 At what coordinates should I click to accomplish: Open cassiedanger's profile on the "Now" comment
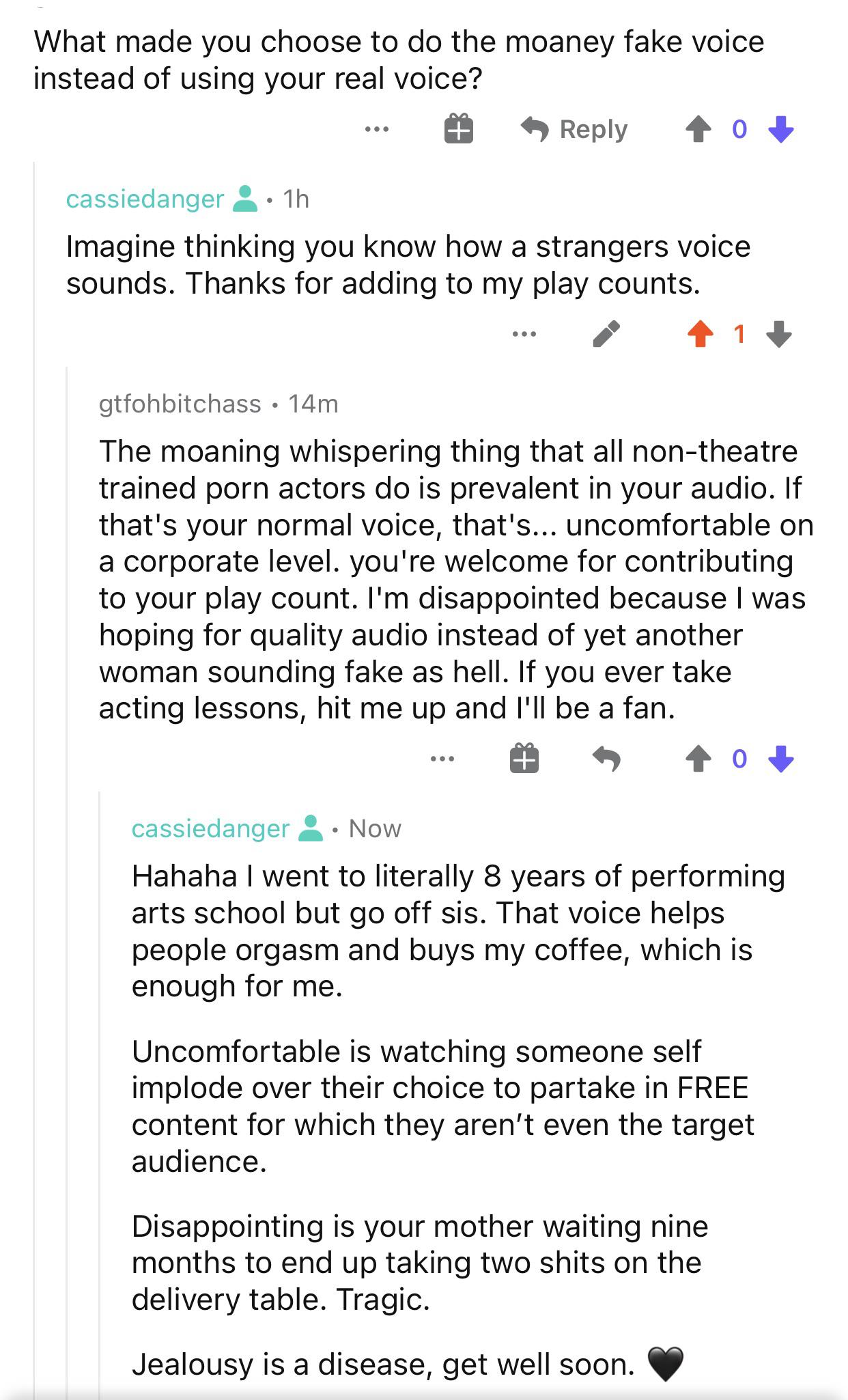[x=210, y=828]
